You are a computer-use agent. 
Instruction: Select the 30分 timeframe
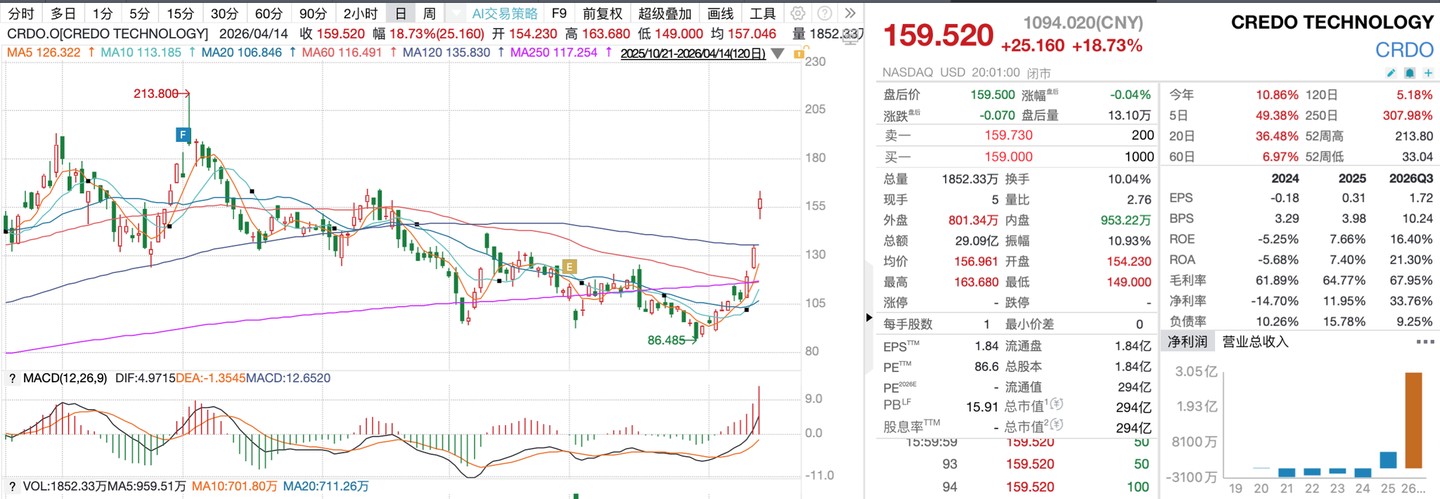point(225,14)
